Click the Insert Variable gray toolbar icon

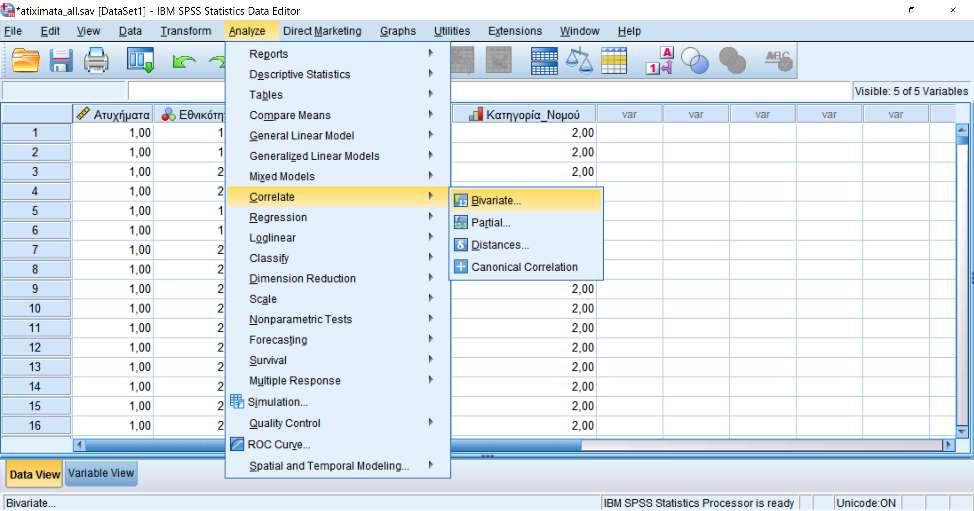click(x=498, y=61)
